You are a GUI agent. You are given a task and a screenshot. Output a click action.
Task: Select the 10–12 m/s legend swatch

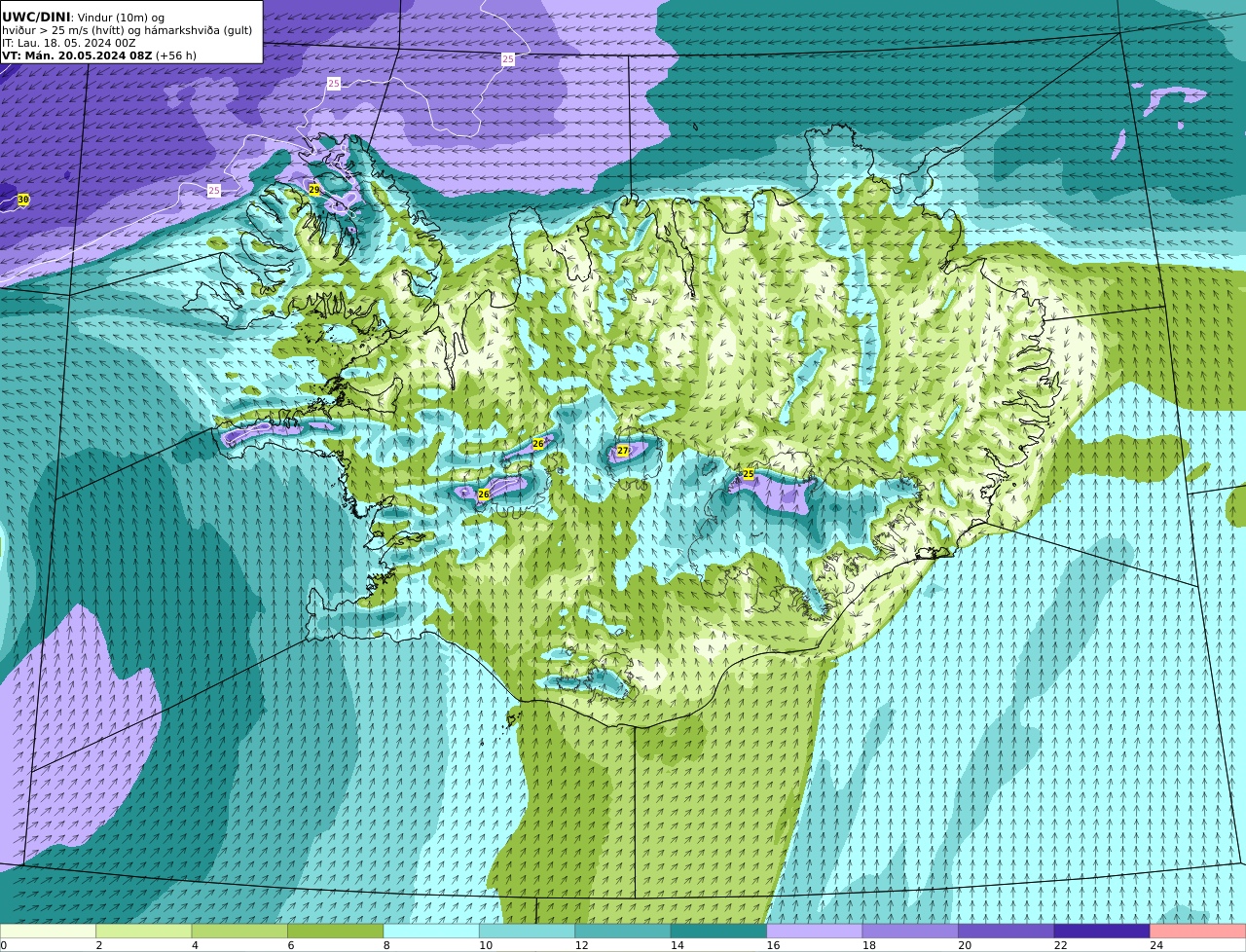pos(528,931)
